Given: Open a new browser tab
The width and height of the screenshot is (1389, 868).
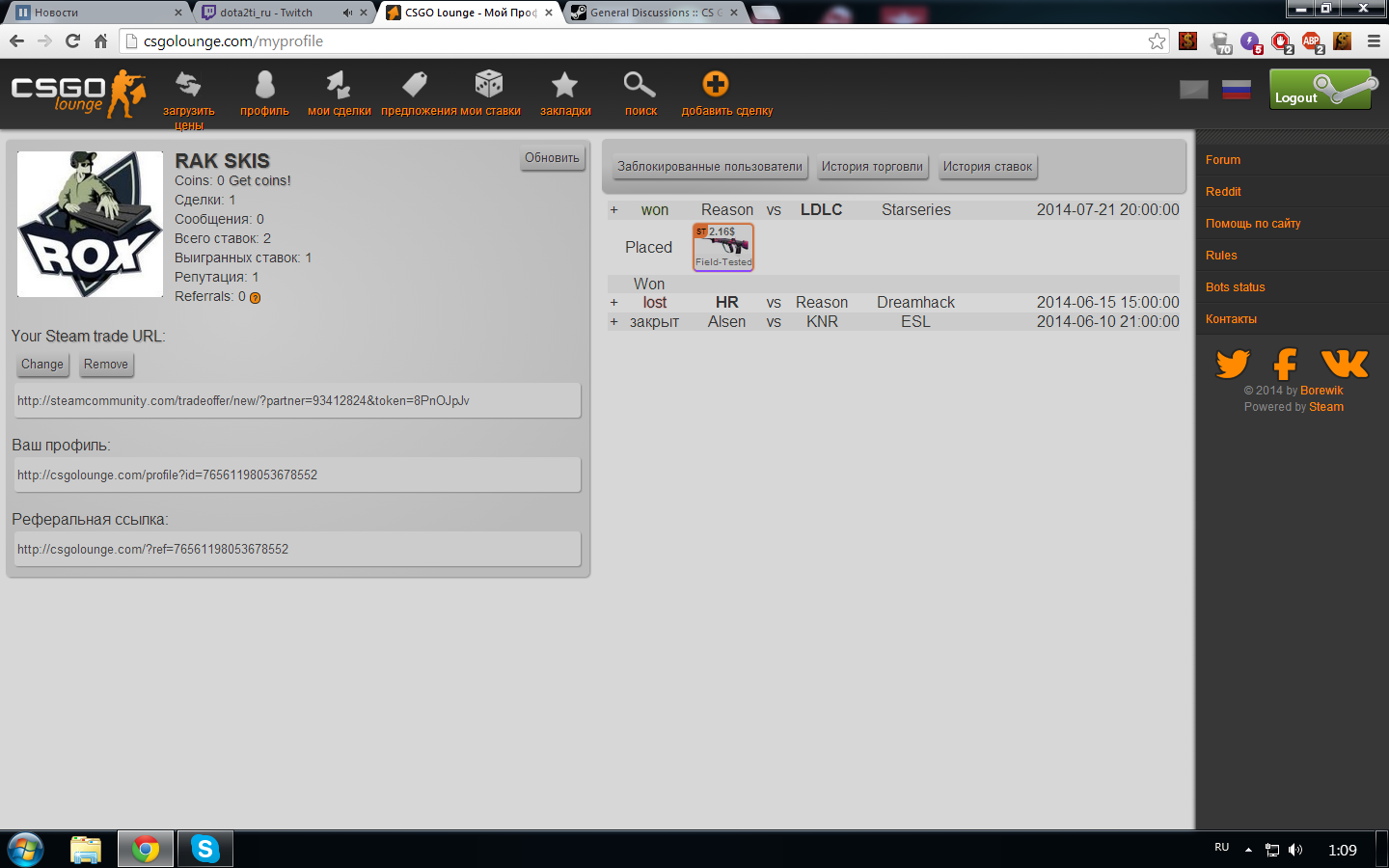Looking at the screenshot, I should (x=765, y=13).
